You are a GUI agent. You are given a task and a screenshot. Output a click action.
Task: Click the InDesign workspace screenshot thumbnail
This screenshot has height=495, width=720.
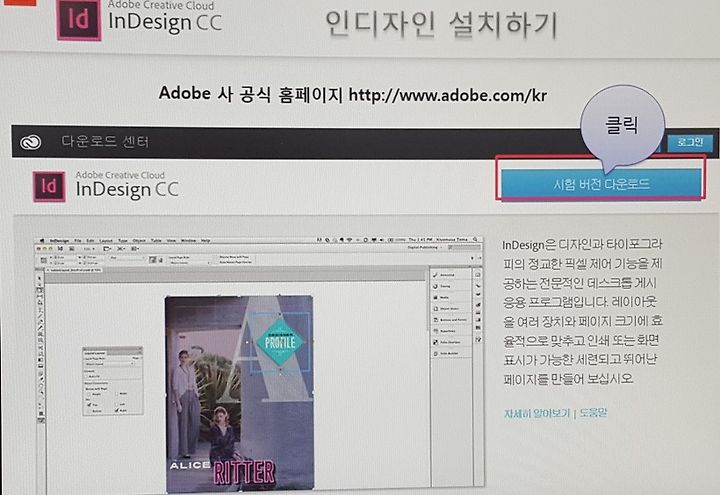259,364
